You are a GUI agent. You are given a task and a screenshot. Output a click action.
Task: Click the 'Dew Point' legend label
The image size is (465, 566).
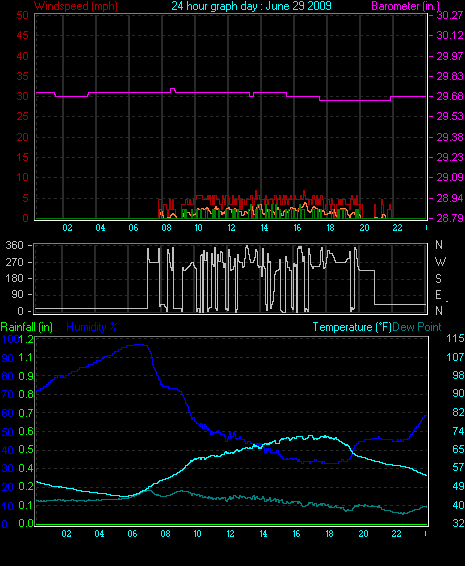tap(417, 327)
